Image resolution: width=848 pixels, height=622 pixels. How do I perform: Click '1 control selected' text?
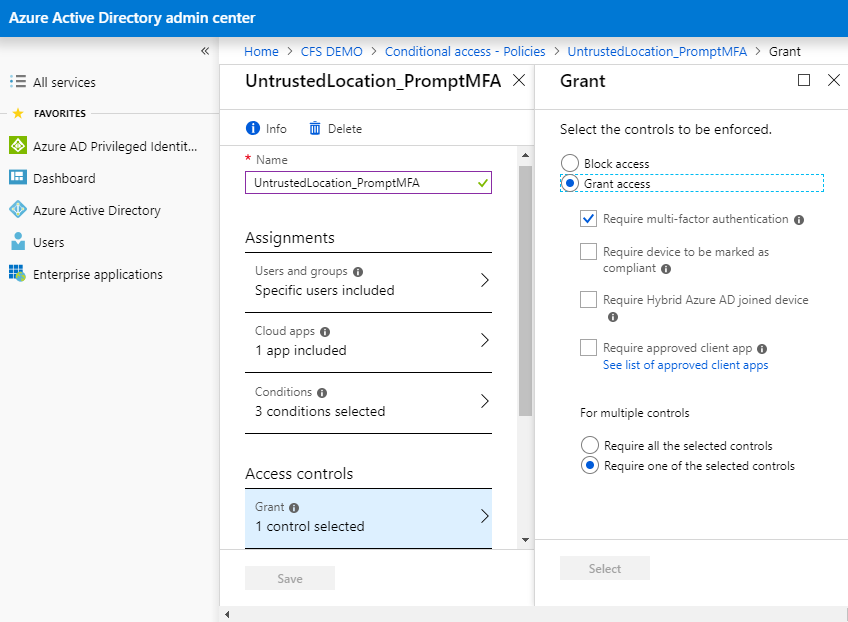click(x=310, y=526)
